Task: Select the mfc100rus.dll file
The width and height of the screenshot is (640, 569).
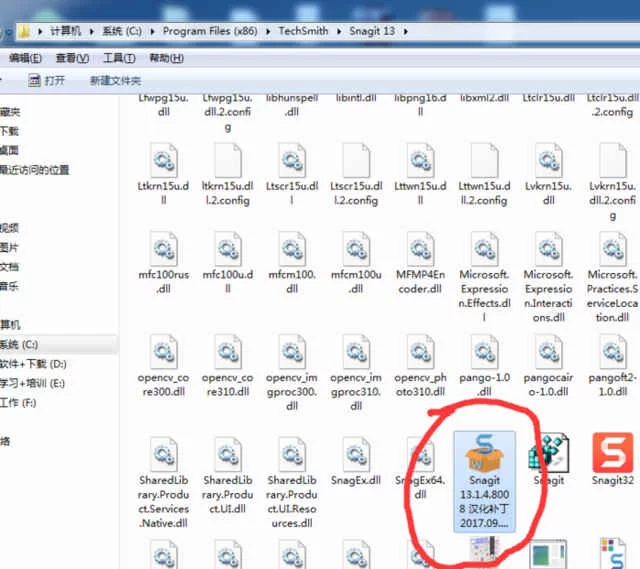Action: tap(164, 263)
